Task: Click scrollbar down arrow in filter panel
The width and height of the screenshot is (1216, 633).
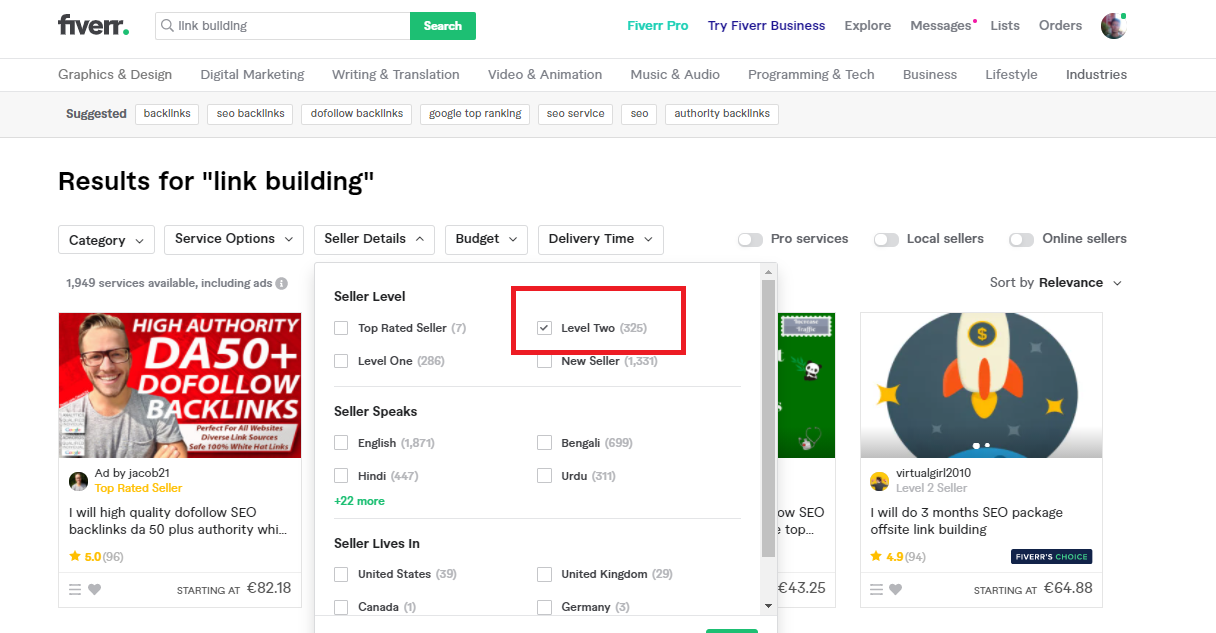Action: [x=768, y=606]
